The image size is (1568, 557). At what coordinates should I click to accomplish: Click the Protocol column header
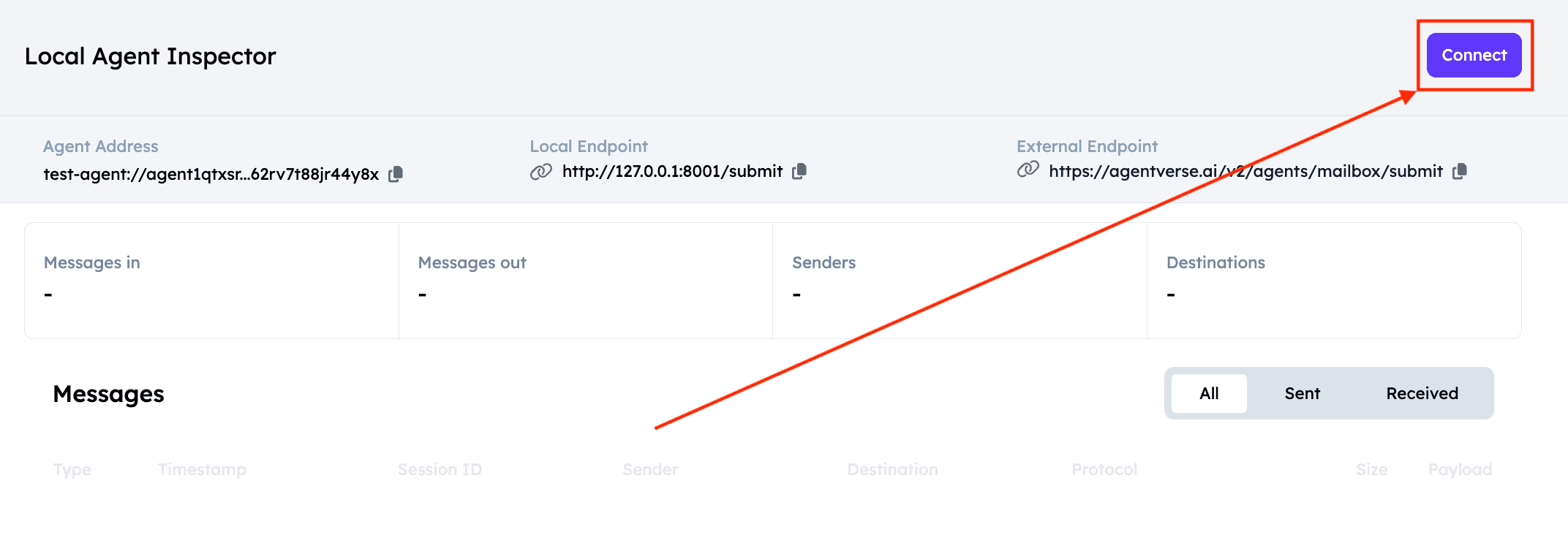tap(1104, 469)
